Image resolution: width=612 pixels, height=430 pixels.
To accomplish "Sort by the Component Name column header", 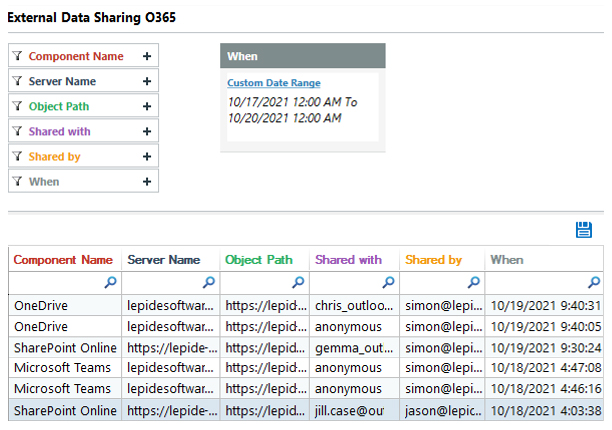I will (x=65, y=259).
